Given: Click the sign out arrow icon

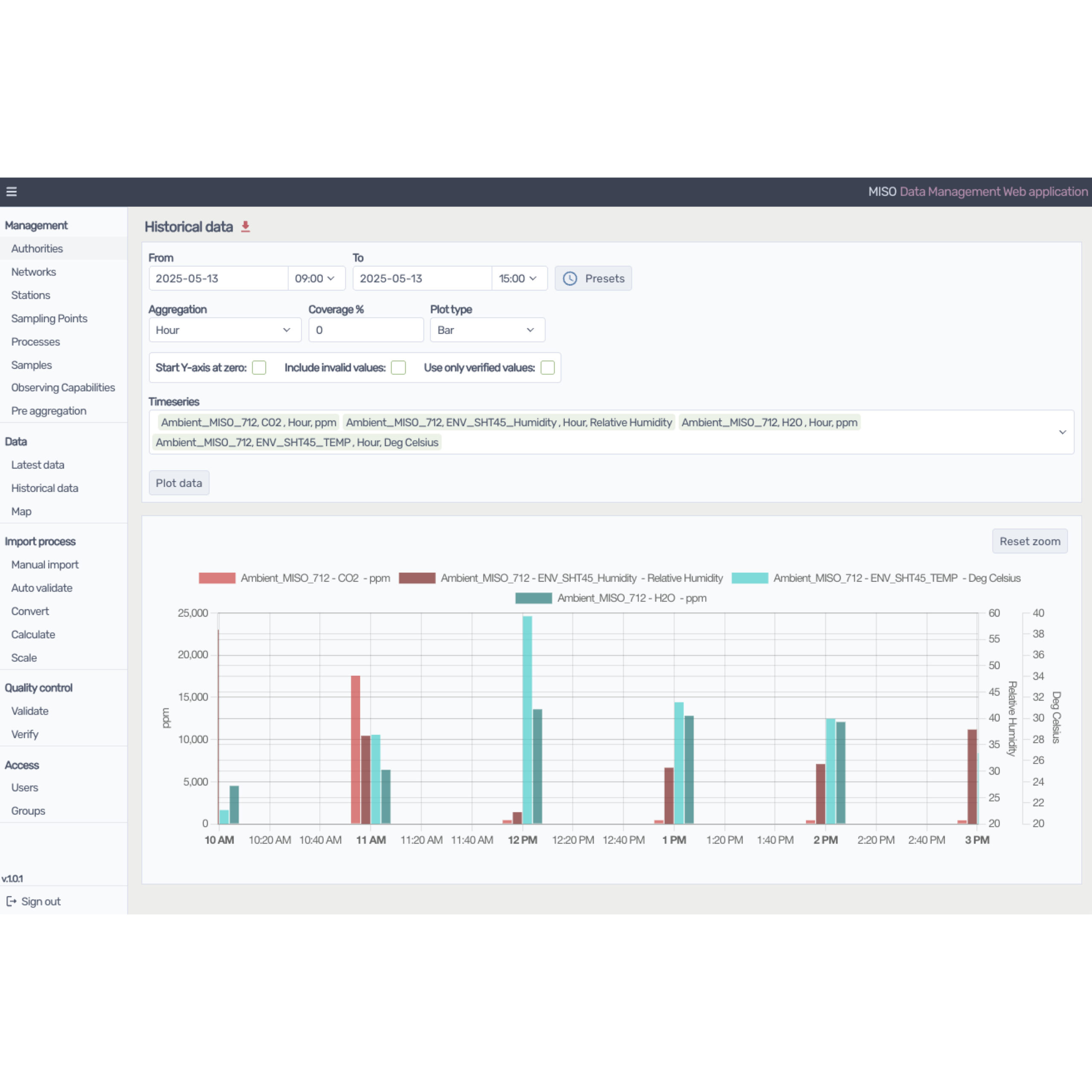Looking at the screenshot, I should [x=12, y=901].
